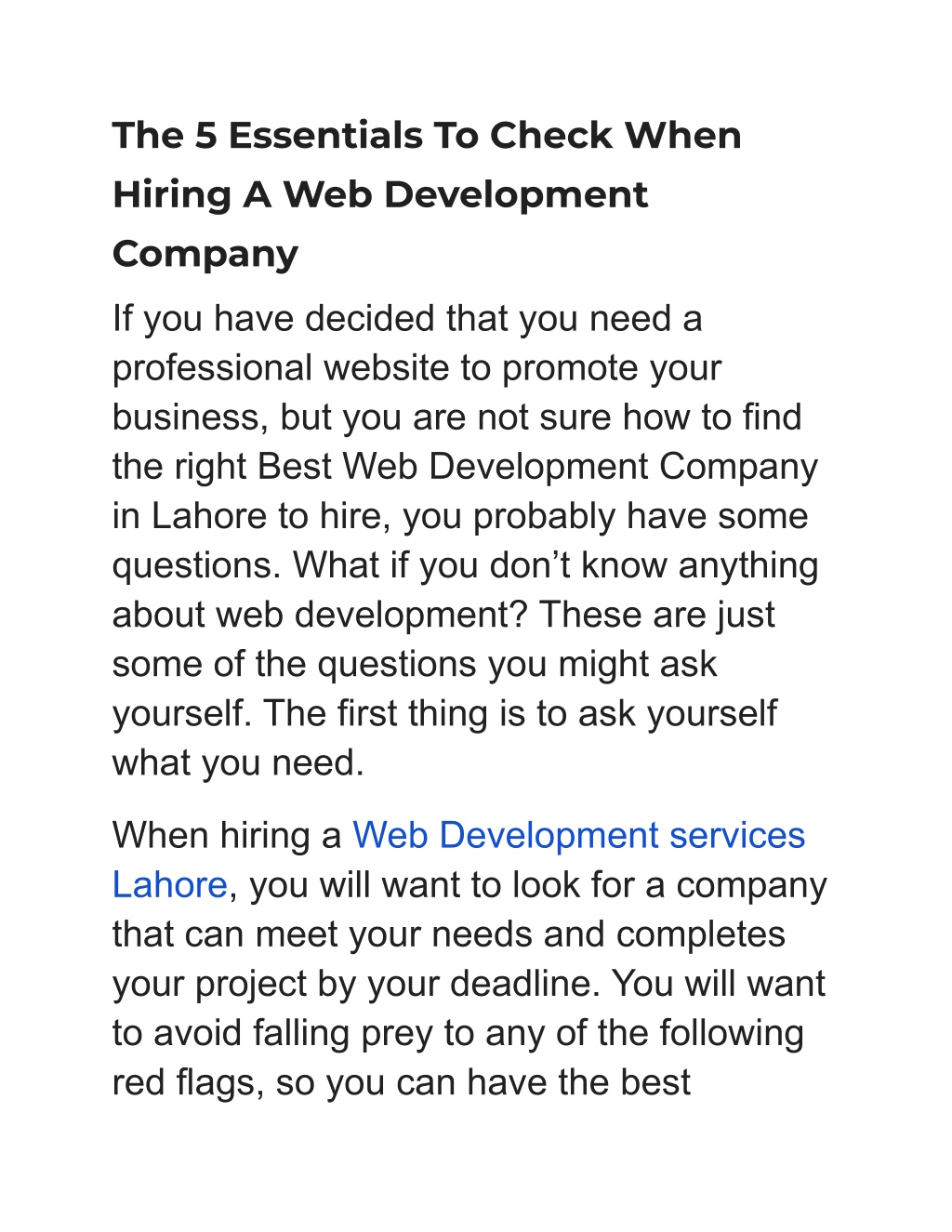Open the Web Development services link
Image resolution: width=952 pixels, height=1232 pixels.
tap(578, 835)
